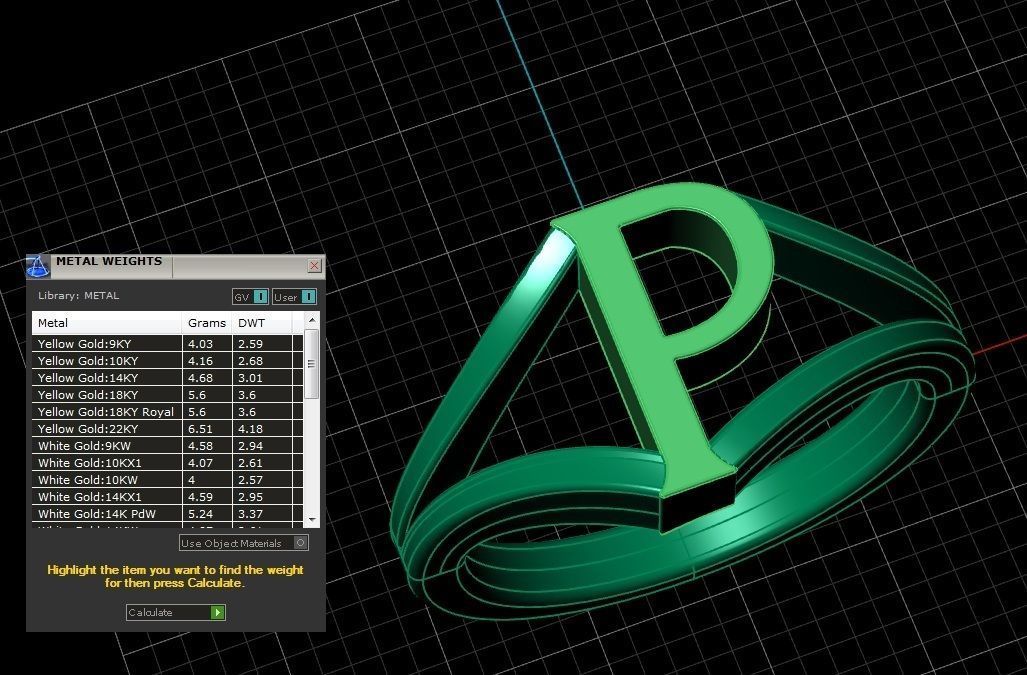Select the Yellow Gold:18KY row name
The image size is (1027, 675).
click(88, 395)
